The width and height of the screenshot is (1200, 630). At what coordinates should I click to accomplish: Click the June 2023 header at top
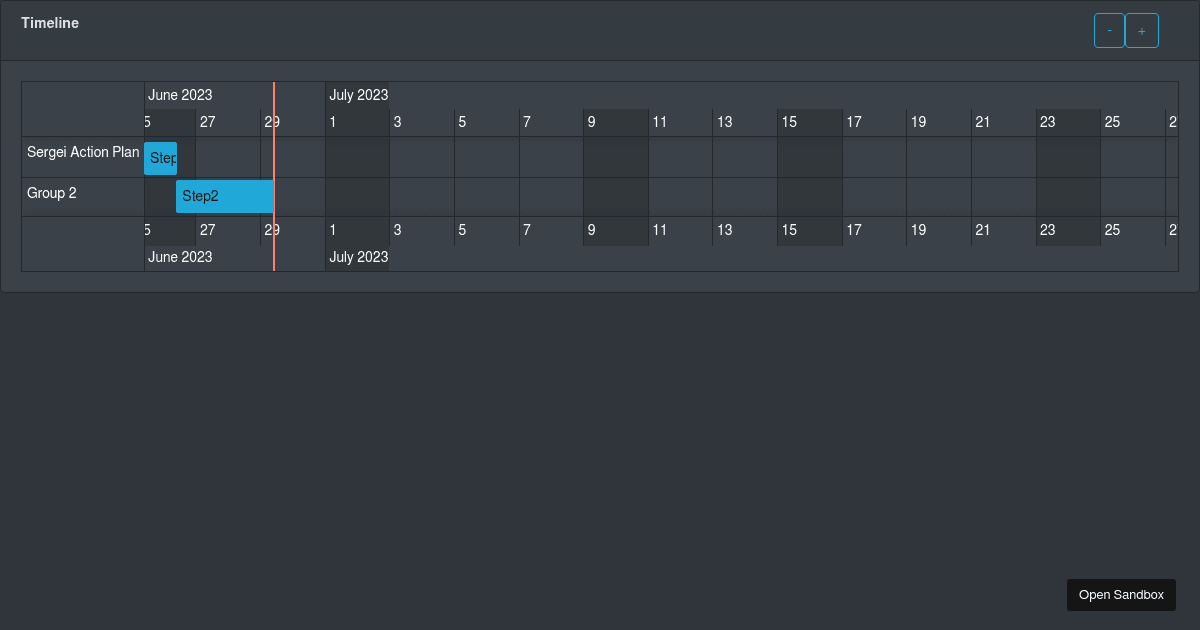tap(180, 95)
